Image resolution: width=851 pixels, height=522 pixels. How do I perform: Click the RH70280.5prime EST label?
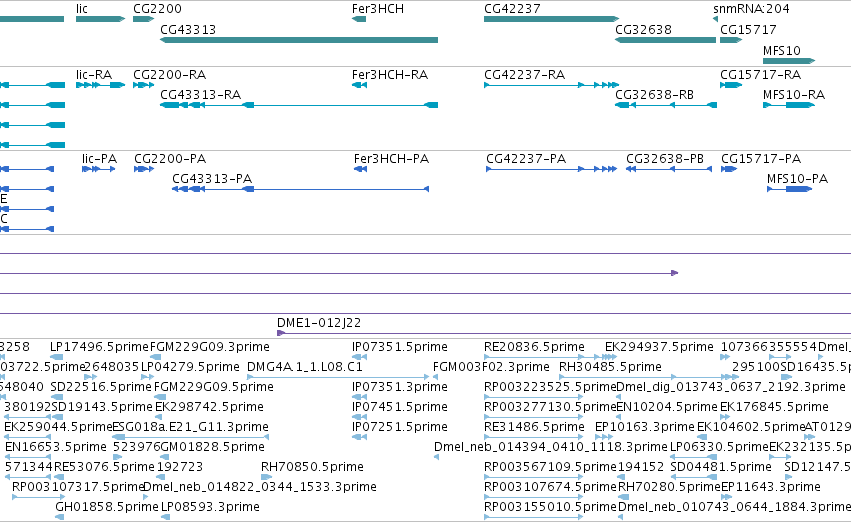click(x=669, y=487)
